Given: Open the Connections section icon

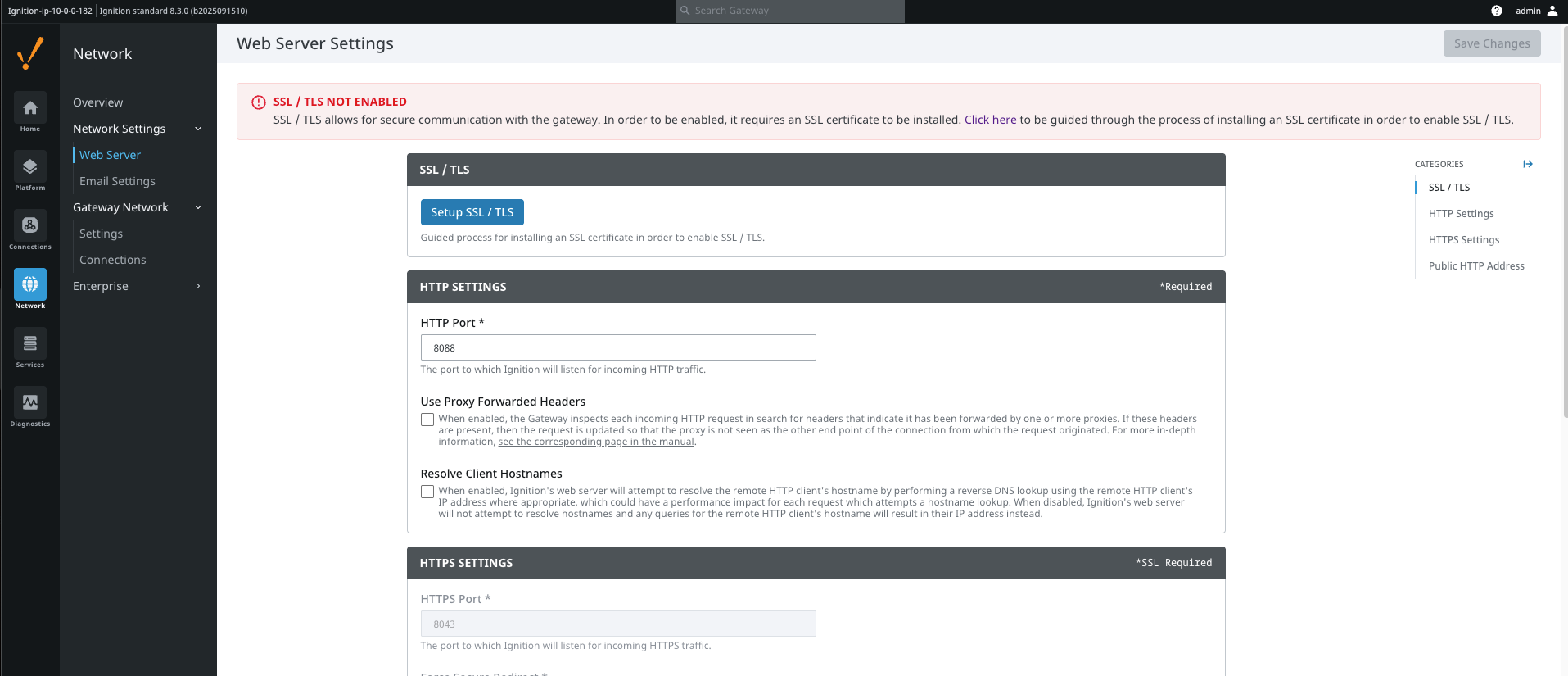Looking at the screenshot, I should 30,226.
